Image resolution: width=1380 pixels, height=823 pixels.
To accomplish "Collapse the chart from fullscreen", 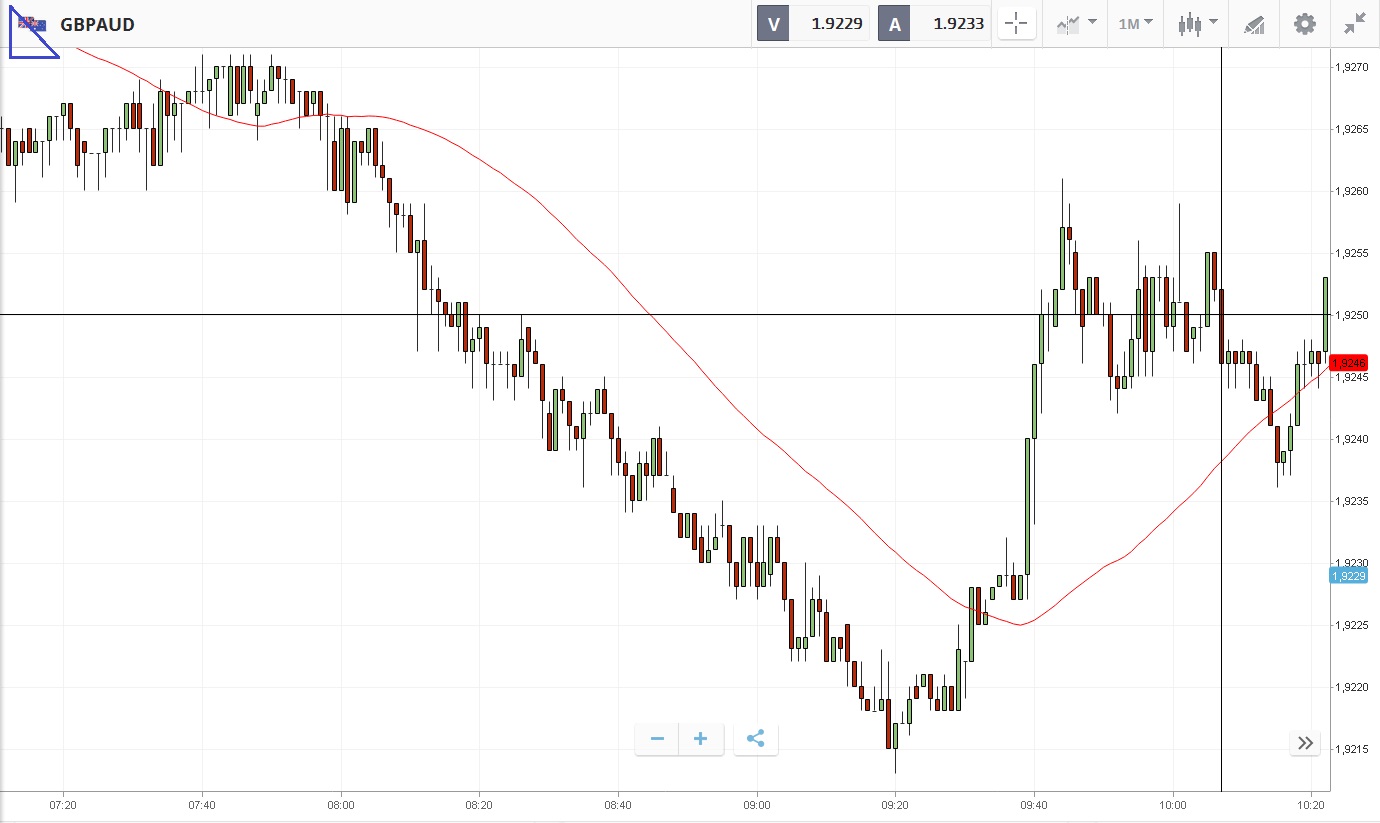I will [x=1355, y=24].
